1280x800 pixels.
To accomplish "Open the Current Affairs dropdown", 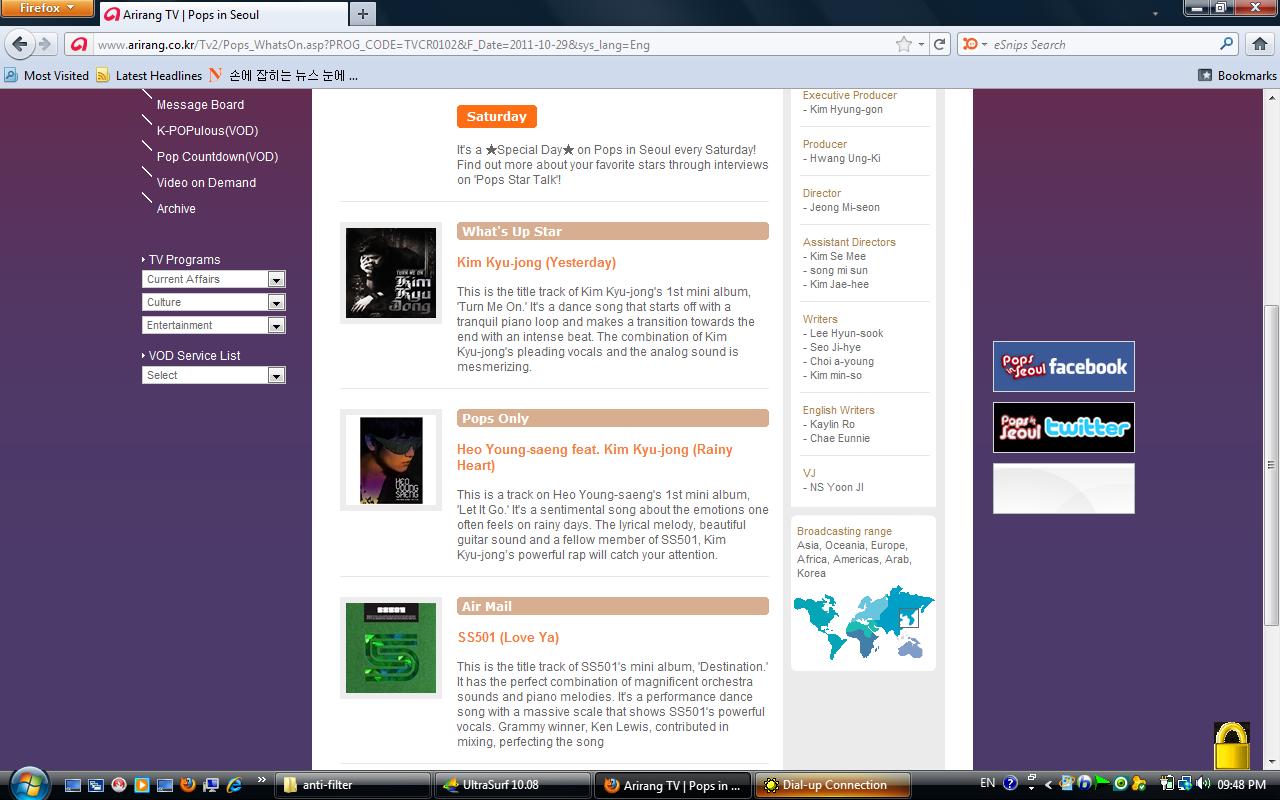I will [x=214, y=279].
